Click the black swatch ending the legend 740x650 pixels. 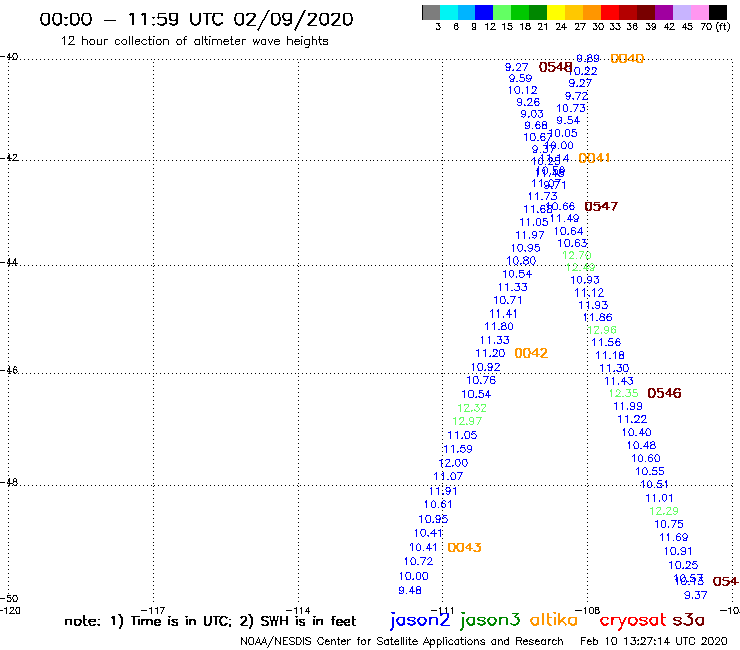(x=718, y=12)
